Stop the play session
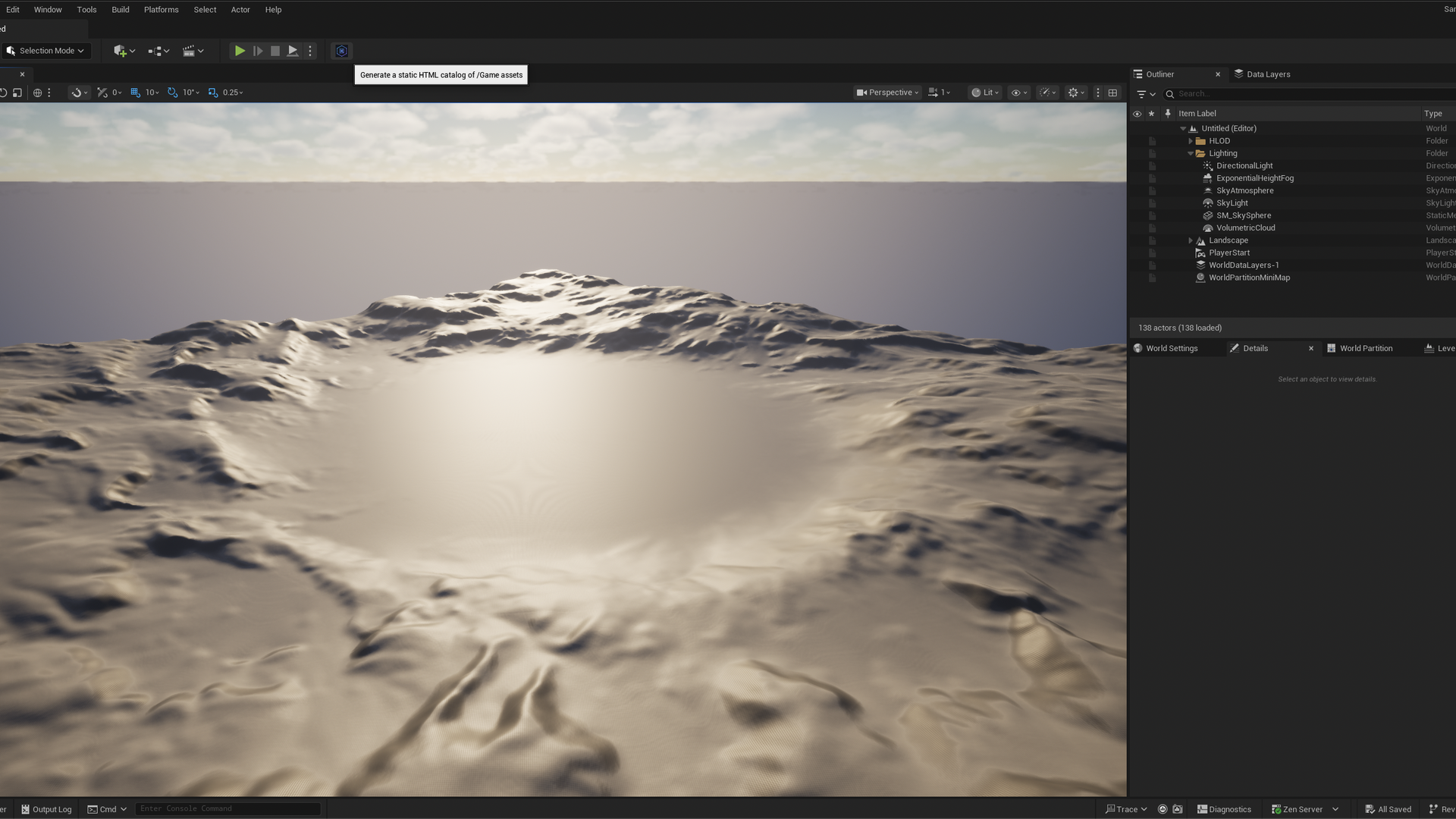 coord(275,51)
